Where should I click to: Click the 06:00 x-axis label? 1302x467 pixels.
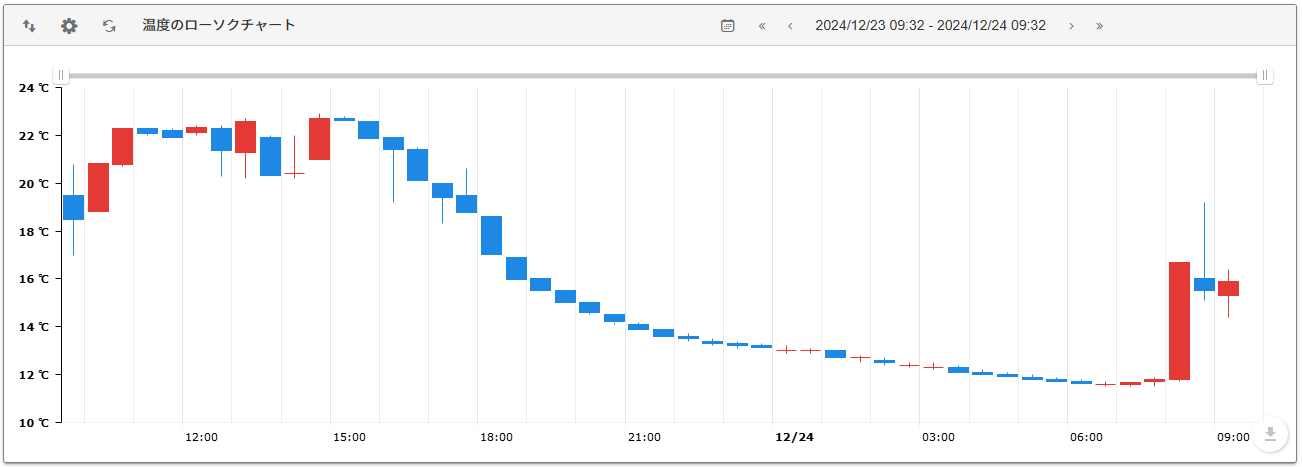pyautogui.click(x=1086, y=437)
